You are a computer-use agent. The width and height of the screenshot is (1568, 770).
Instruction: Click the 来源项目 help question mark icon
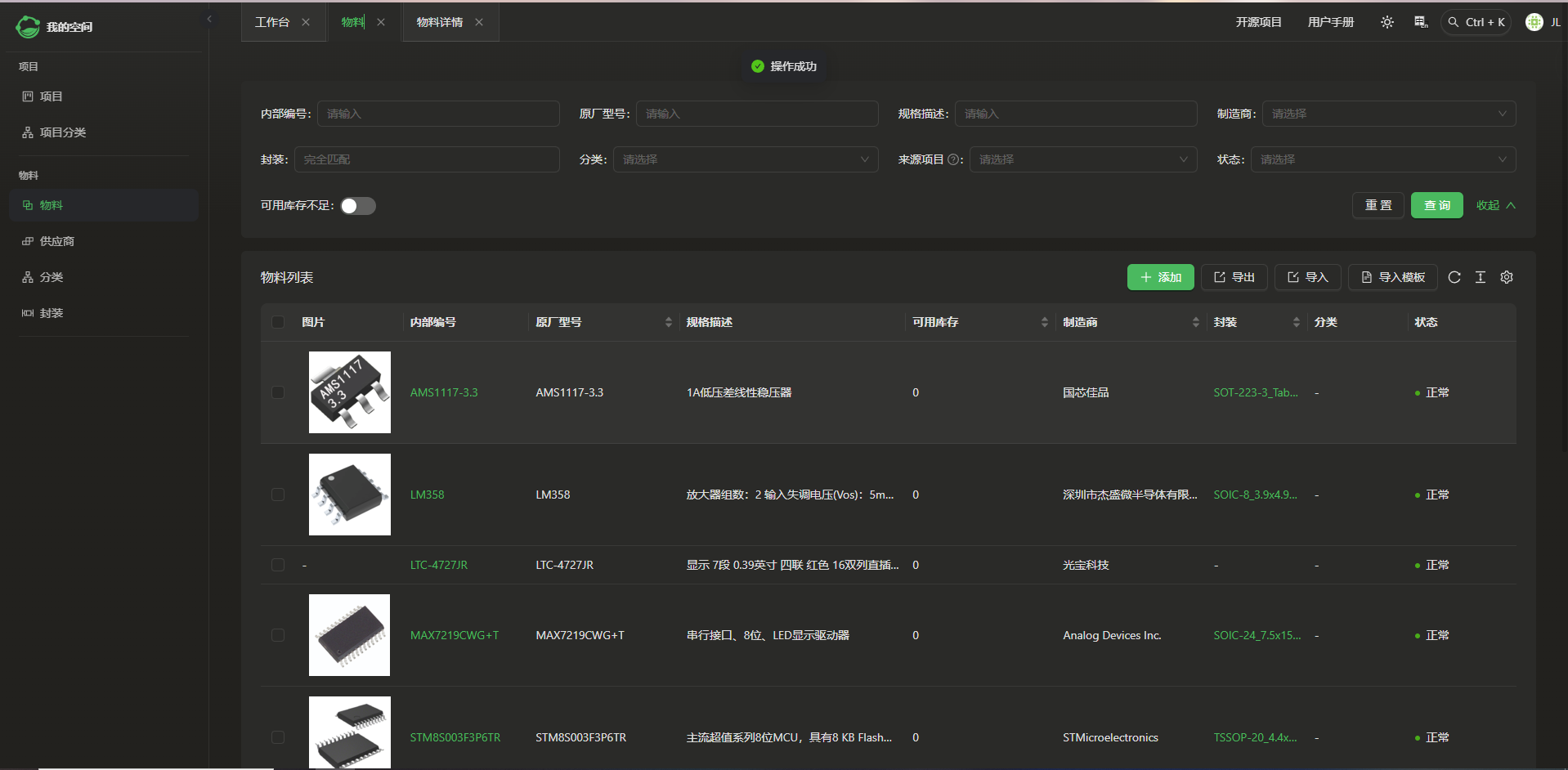[x=953, y=159]
